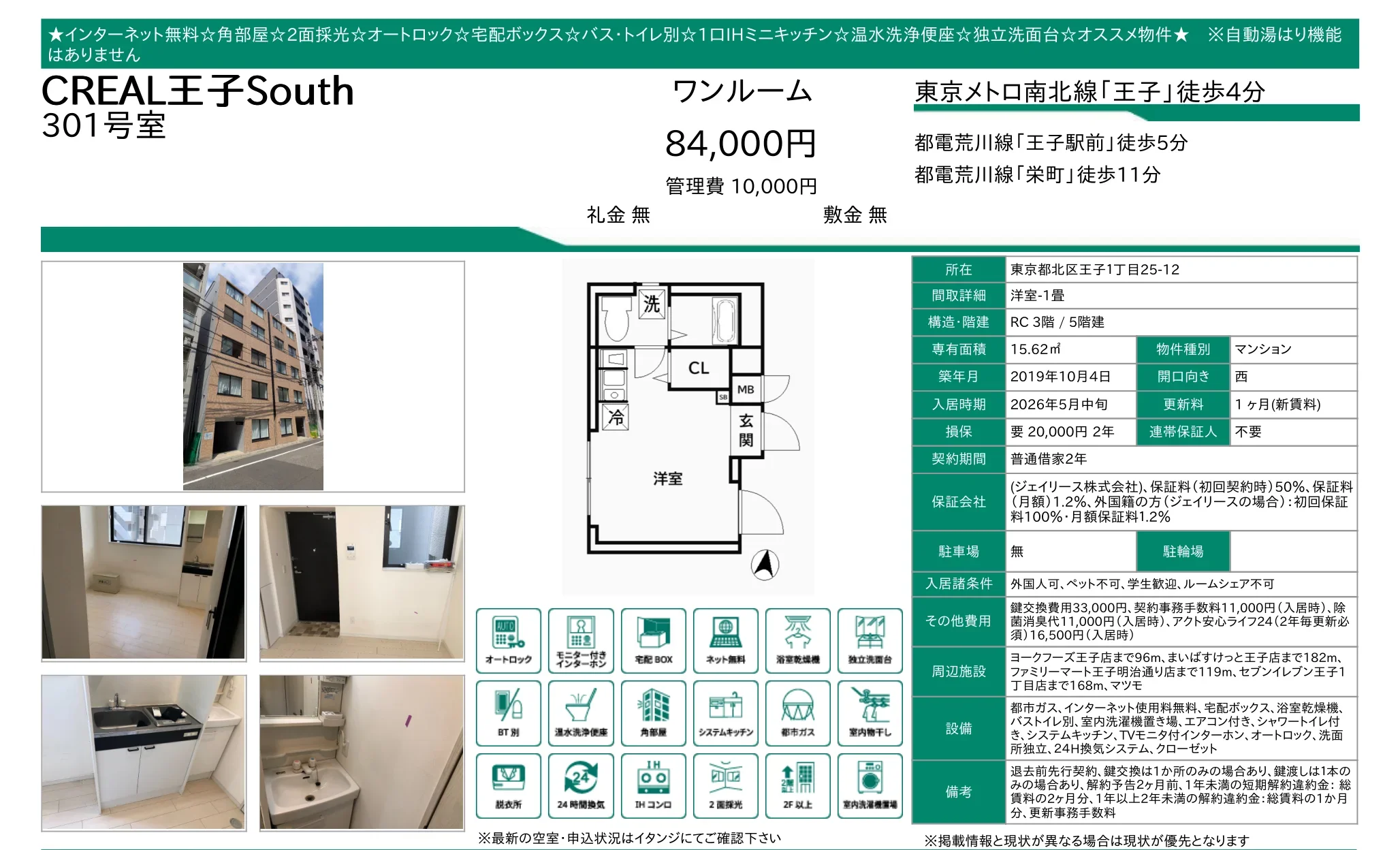Click the モニター付きインターホン intercom icon

(x=580, y=640)
